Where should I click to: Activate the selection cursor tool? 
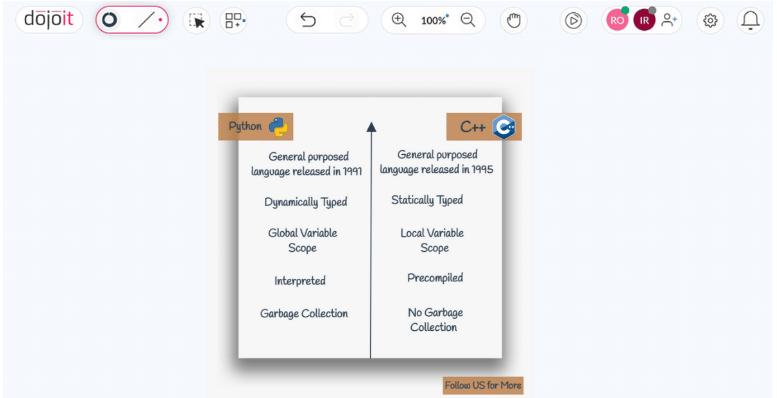197,20
